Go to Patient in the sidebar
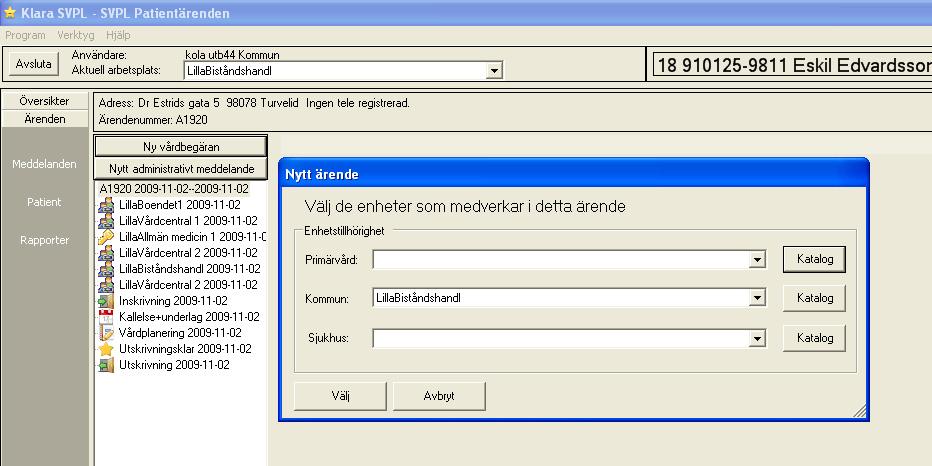 [x=45, y=202]
